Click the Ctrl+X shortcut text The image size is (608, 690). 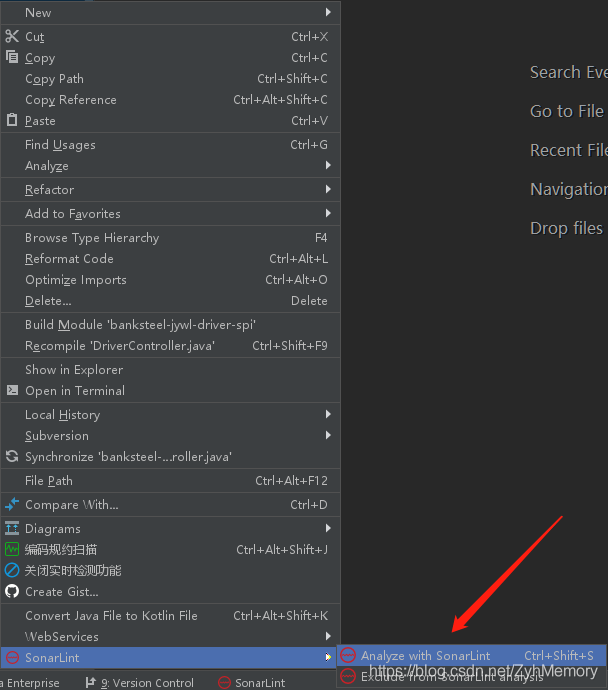coord(309,37)
